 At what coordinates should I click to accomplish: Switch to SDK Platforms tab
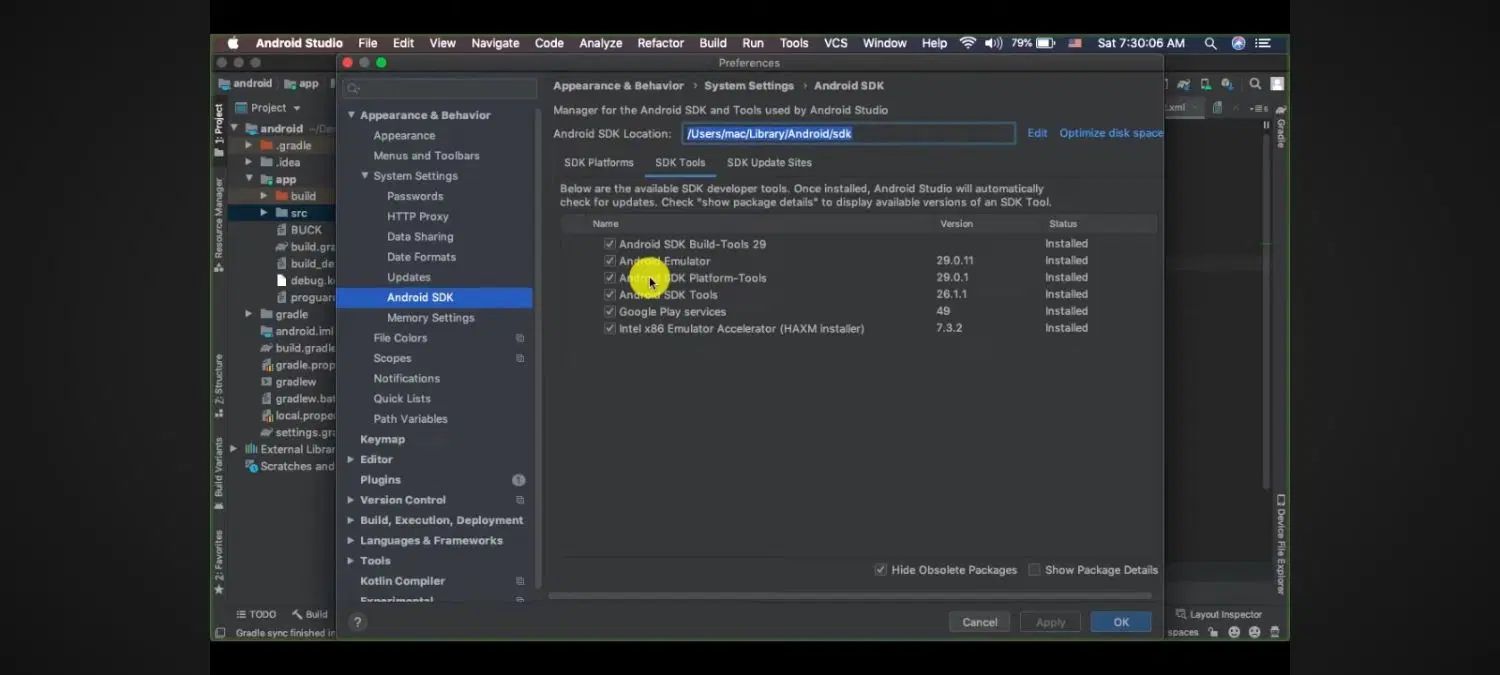pyautogui.click(x=599, y=163)
